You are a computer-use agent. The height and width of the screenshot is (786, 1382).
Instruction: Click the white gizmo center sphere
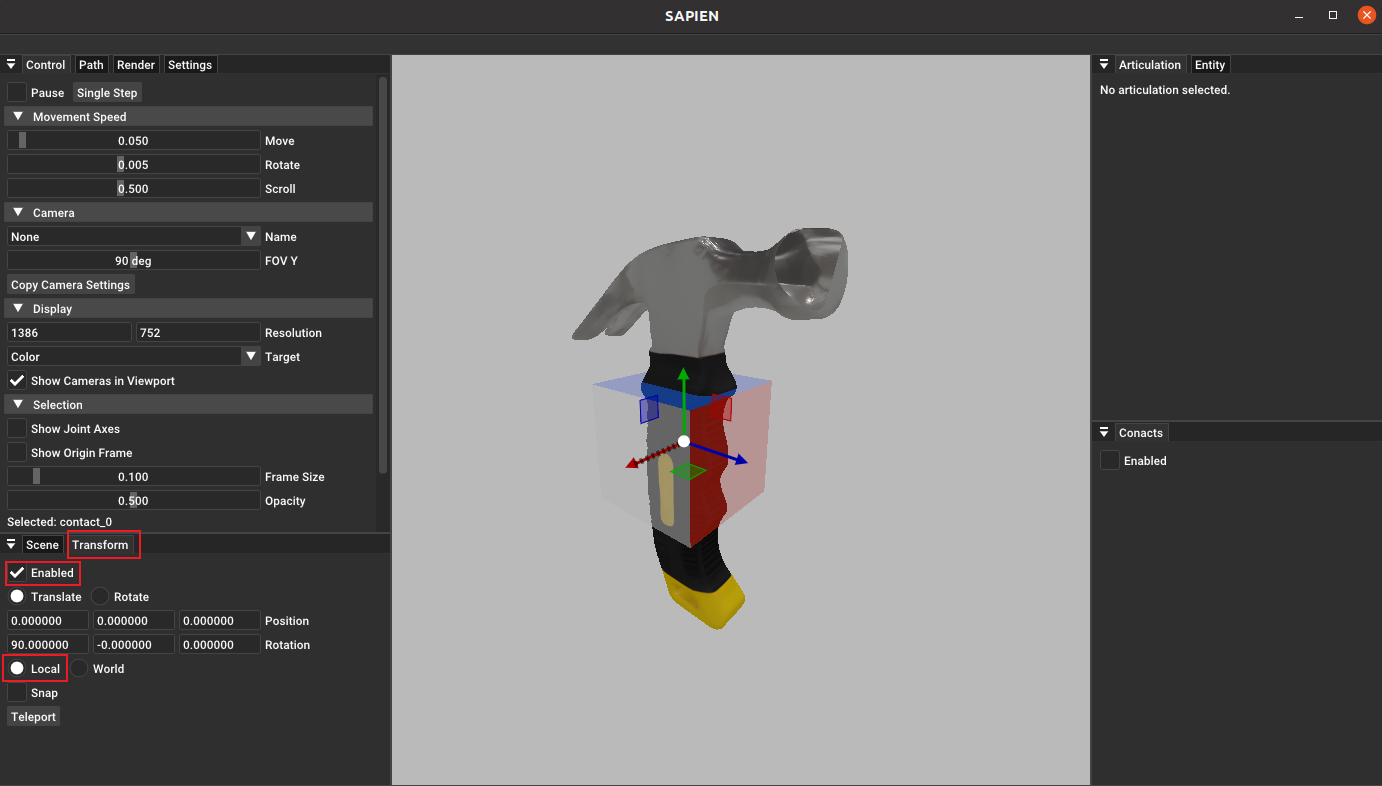tap(684, 441)
